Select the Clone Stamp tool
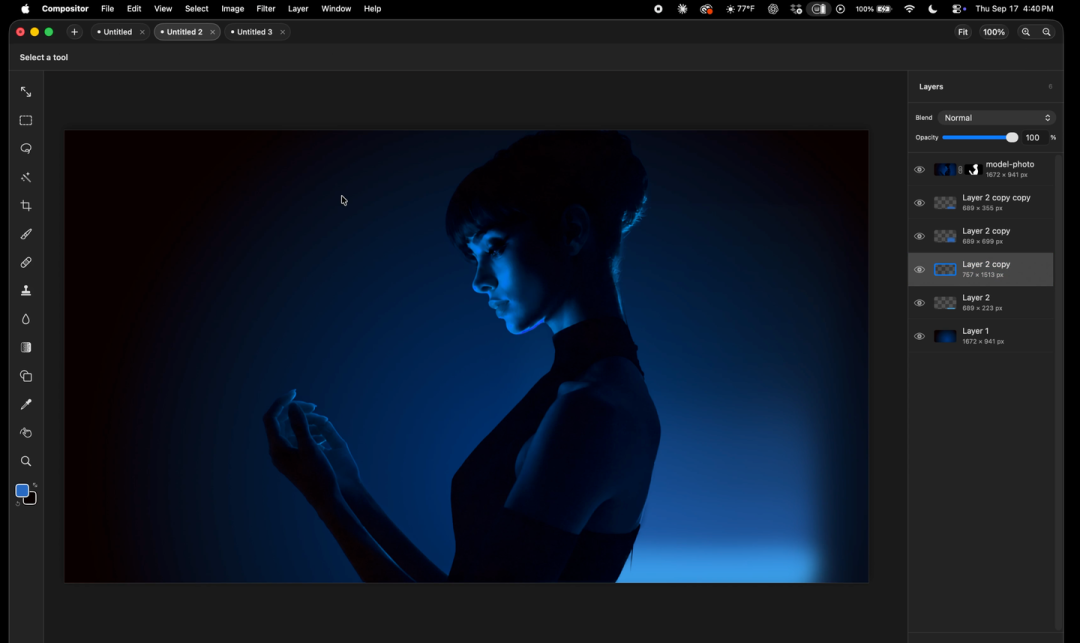Screen dimensions: 1080x643 pos(25,291)
